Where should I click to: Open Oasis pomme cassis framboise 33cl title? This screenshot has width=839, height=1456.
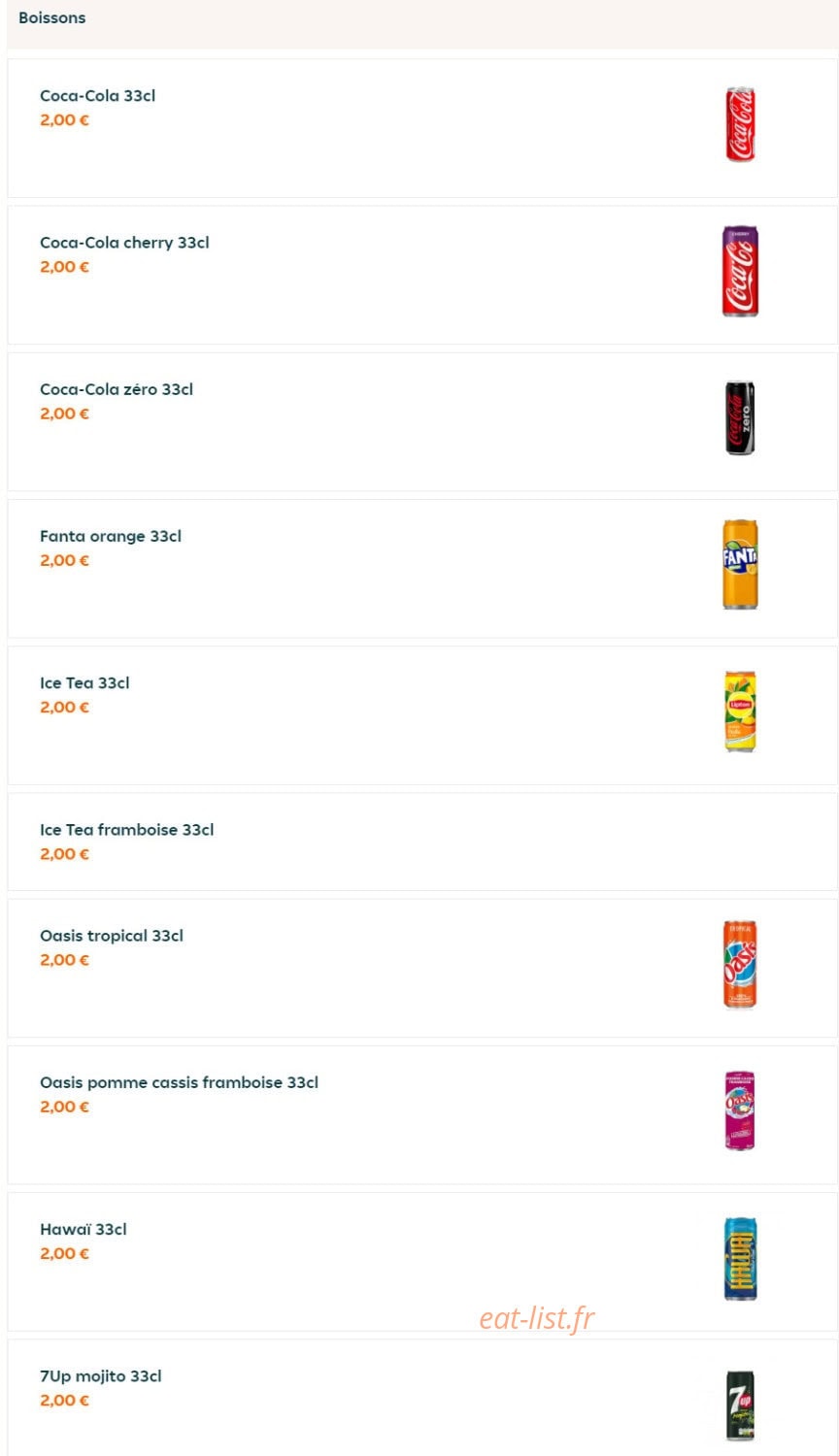point(179,1082)
